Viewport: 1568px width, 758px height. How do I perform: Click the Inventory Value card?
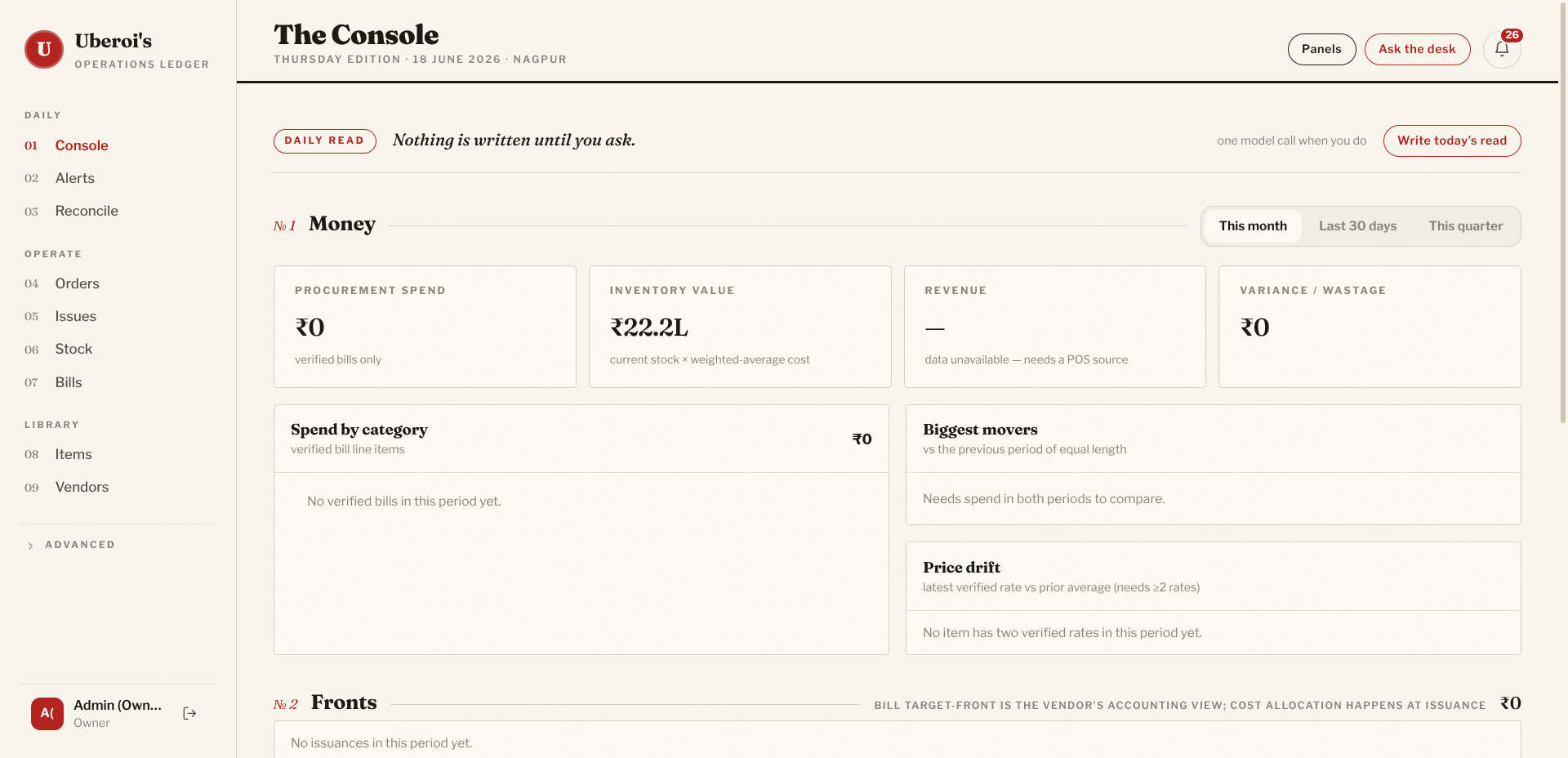coord(739,327)
